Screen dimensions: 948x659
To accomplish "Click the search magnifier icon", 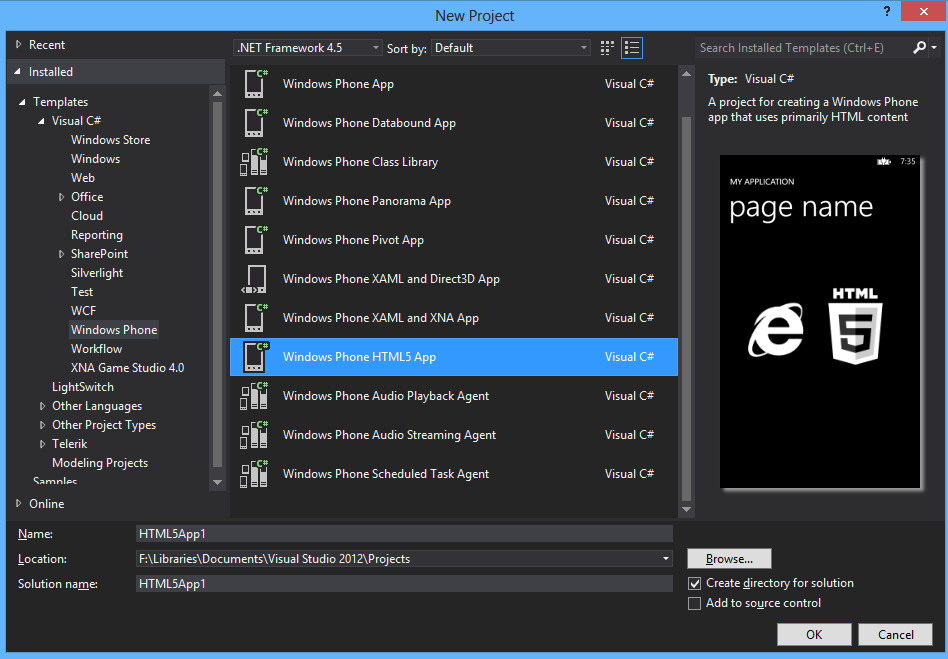I will click(x=920, y=48).
